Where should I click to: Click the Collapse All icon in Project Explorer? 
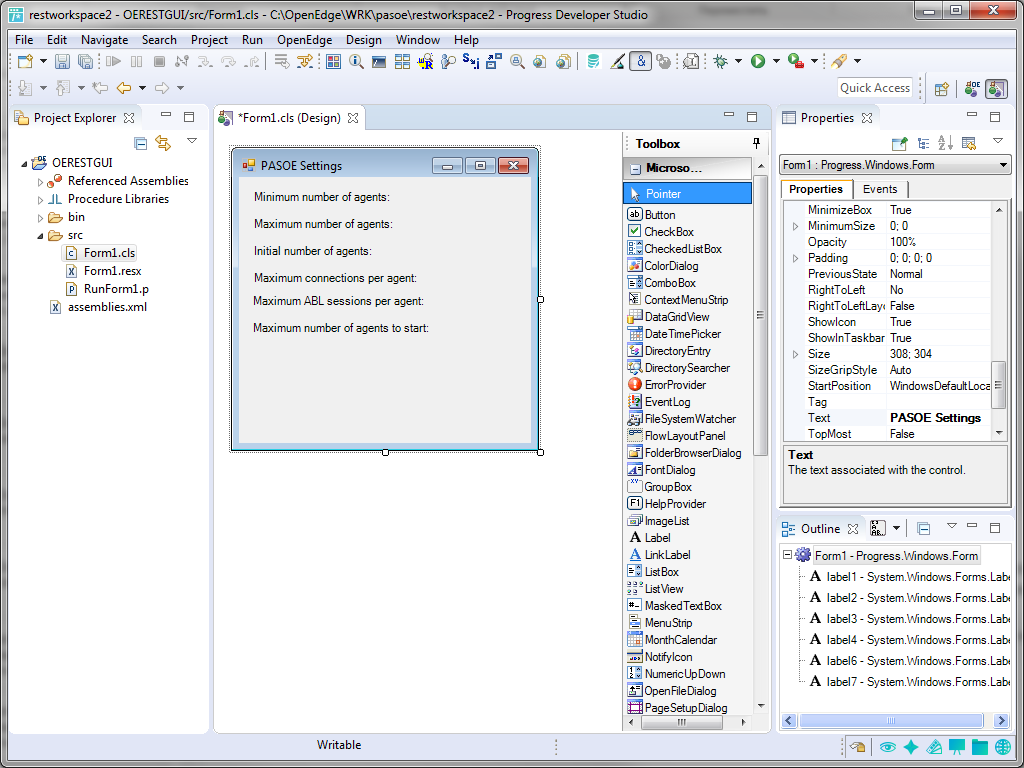pyautogui.click(x=140, y=143)
